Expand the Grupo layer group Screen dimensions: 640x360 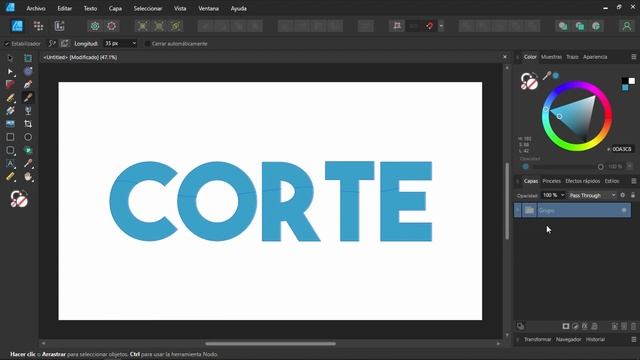[x=518, y=210]
